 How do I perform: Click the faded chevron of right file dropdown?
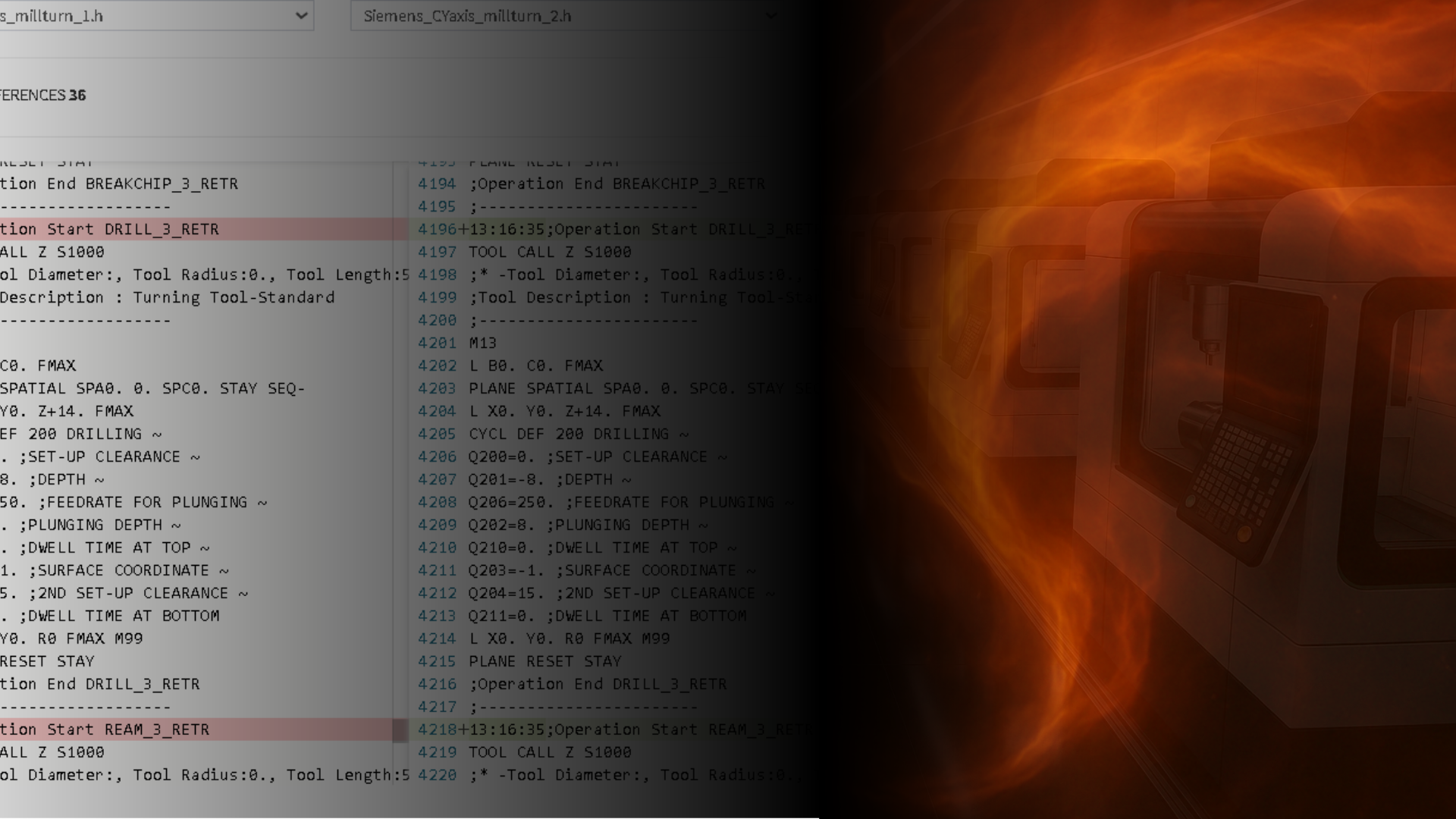point(770,16)
